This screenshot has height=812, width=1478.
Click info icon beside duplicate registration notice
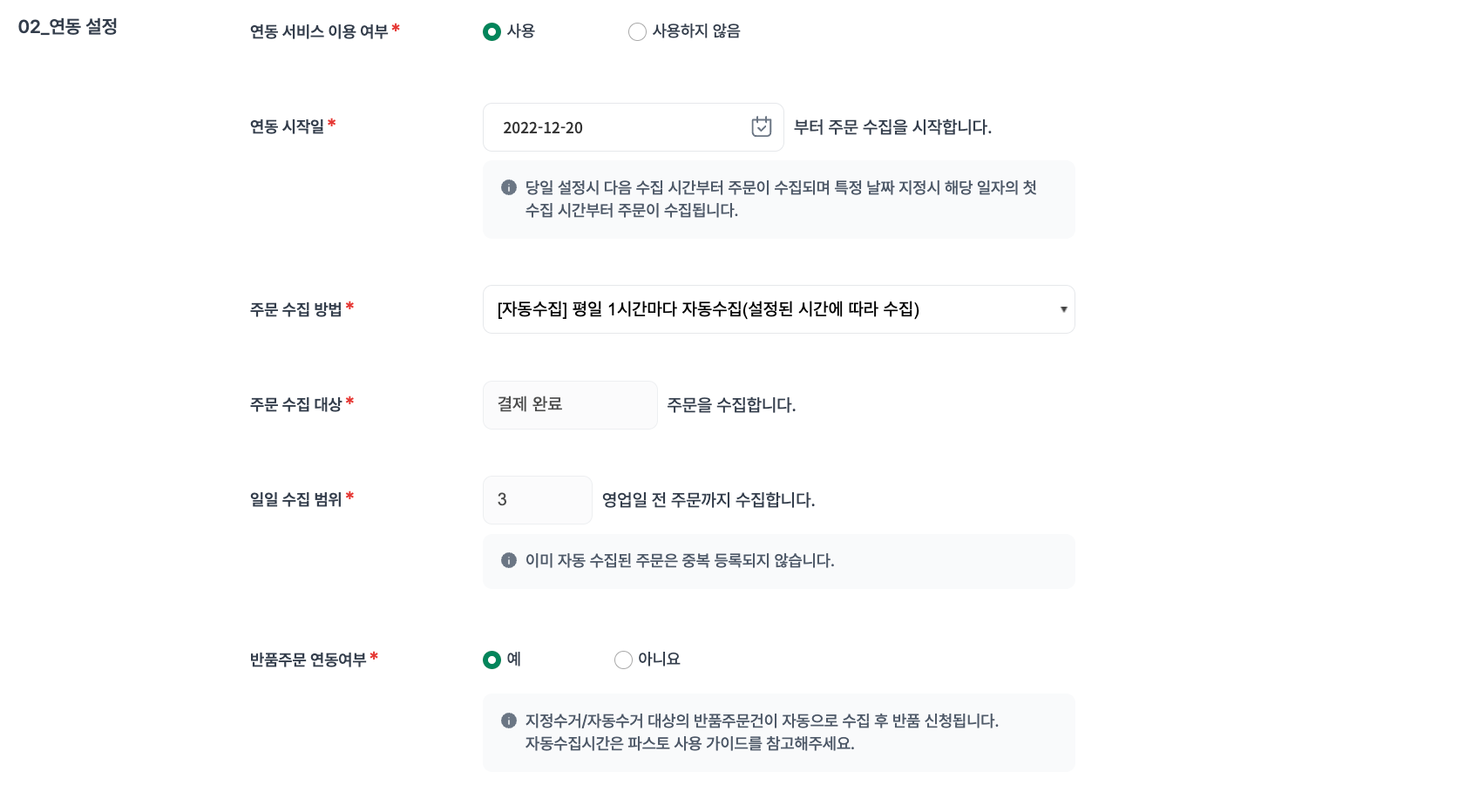509,560
